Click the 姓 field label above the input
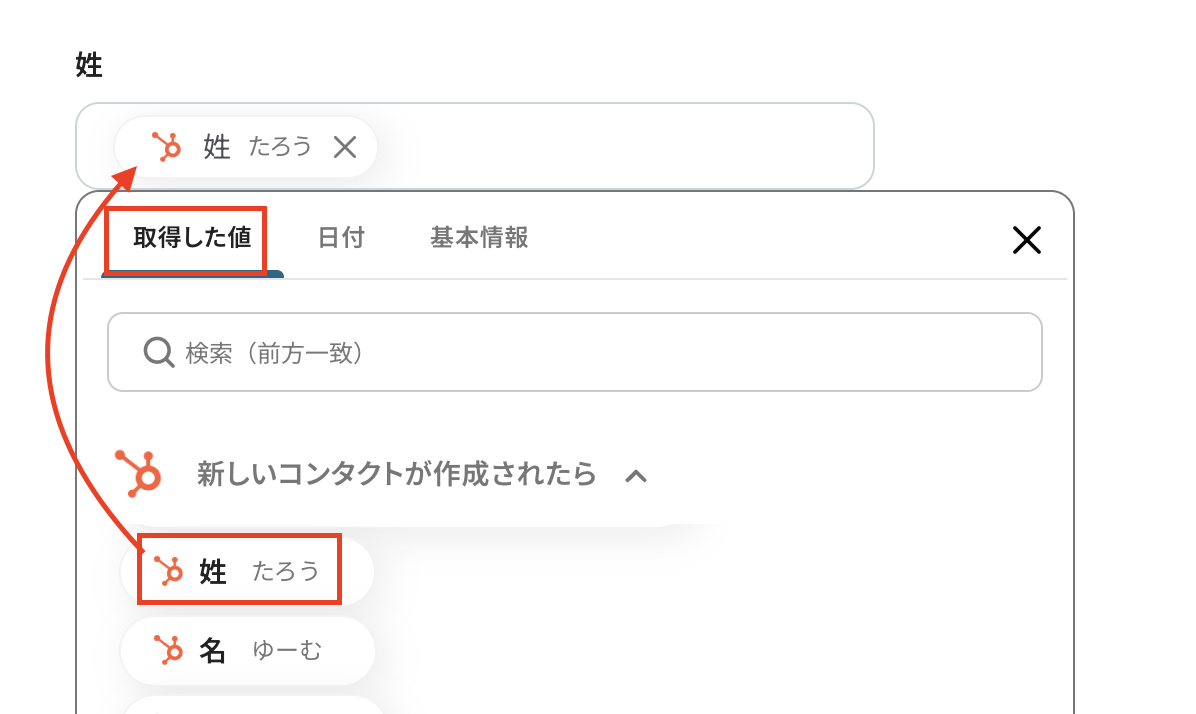 [x=89, y=66]
